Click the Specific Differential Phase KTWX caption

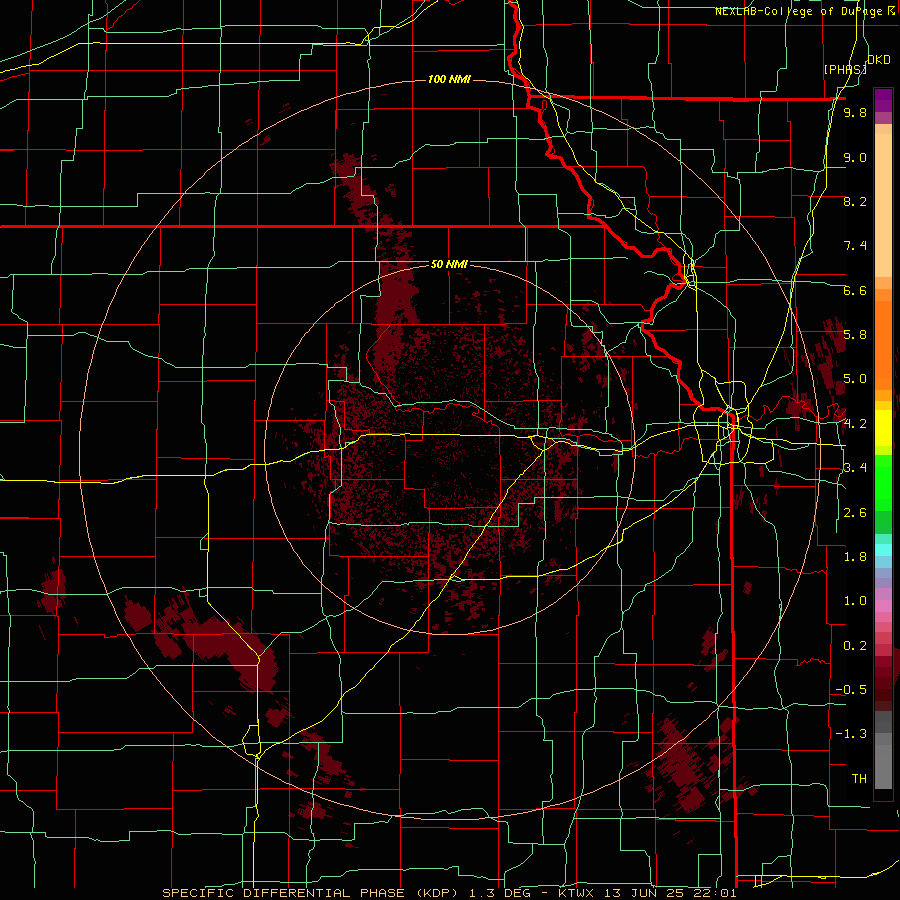(x=449, y=893)
